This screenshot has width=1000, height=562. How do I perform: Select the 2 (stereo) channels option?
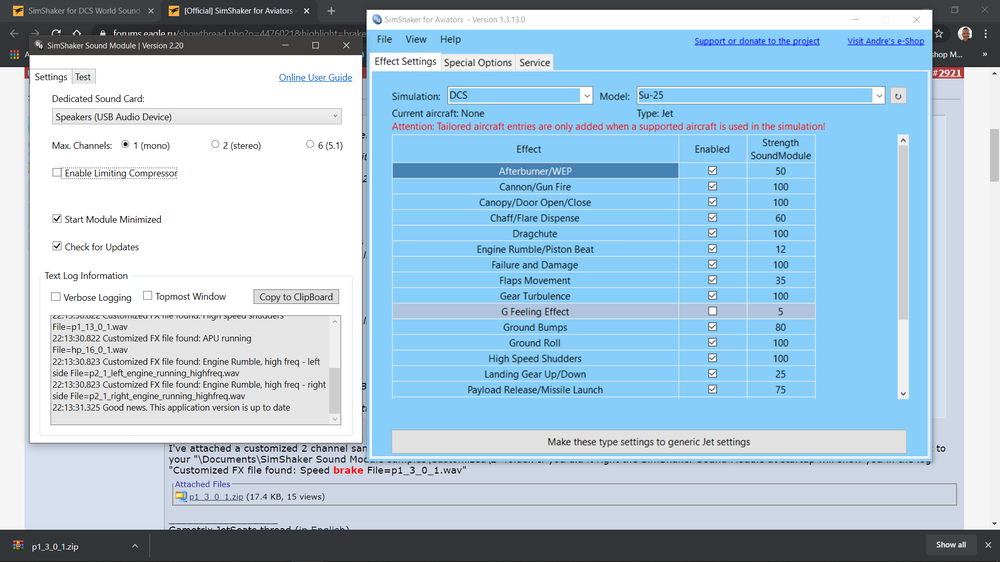(215, 145)
